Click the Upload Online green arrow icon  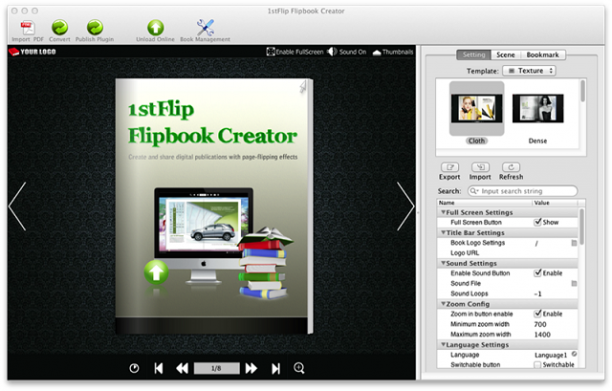(x=155, y=27)
